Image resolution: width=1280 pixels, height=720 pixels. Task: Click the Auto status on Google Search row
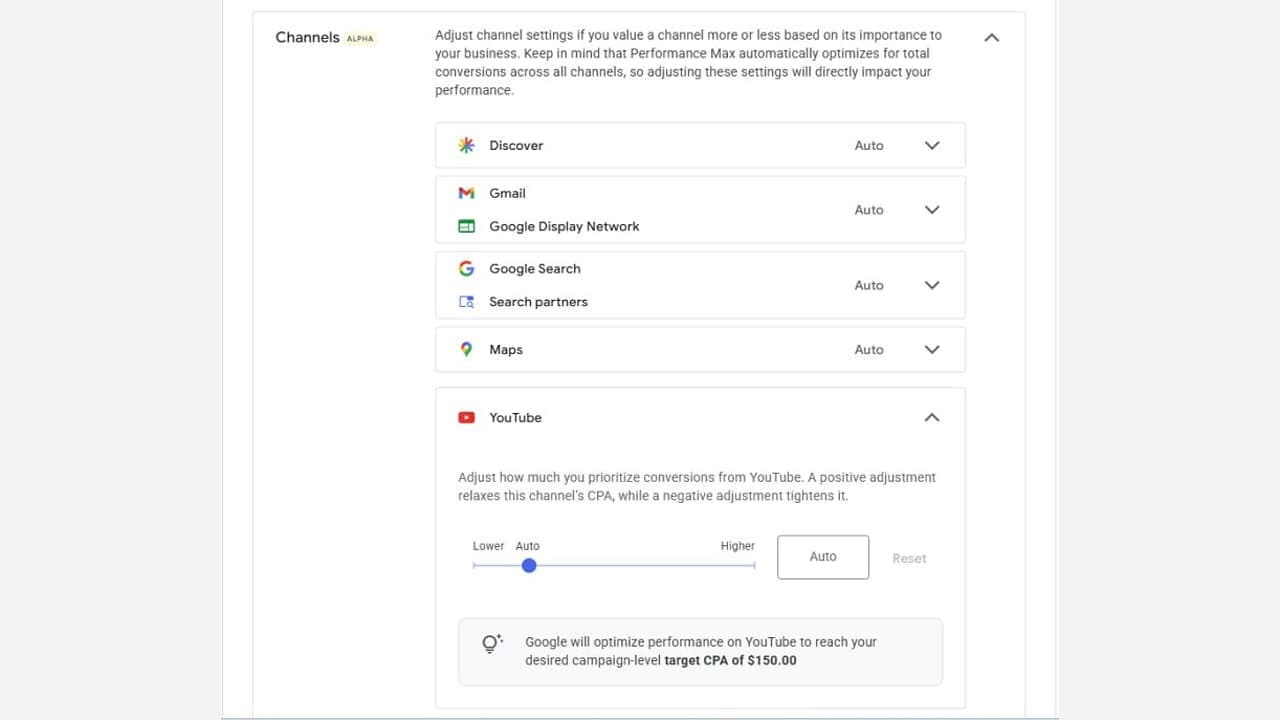tap(869, 285)
